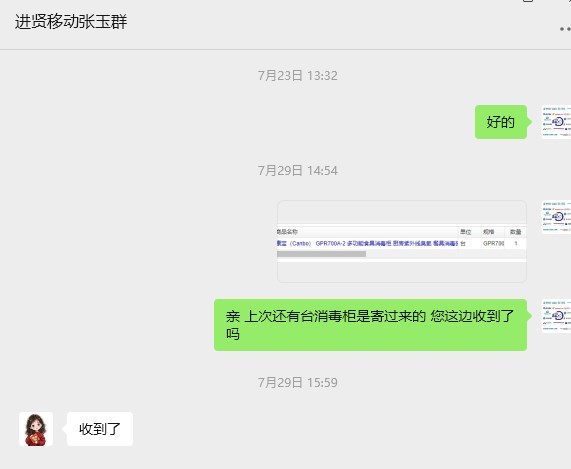
Task: Click the Canbo GPR700A-2 product name link
Action: [x=367, y=243]
